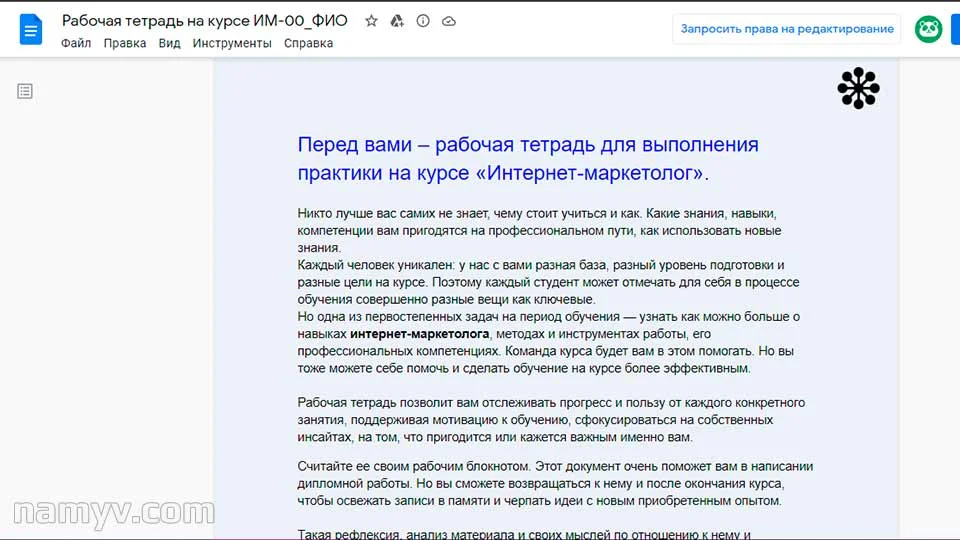Open the Справка menu
This screenshot has height=540, width=960.
[309, 43]
